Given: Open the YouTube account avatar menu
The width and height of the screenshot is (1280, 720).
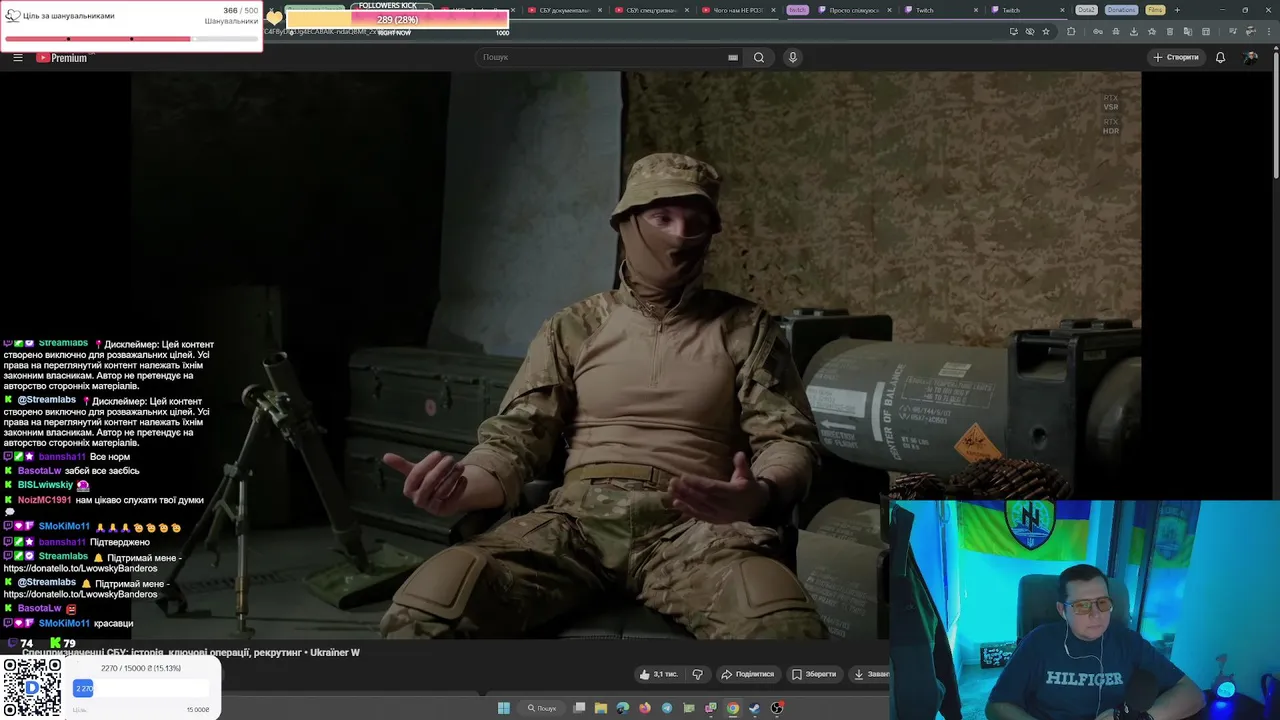Looking at the screenshot, I should click(x=1251, y=57).
